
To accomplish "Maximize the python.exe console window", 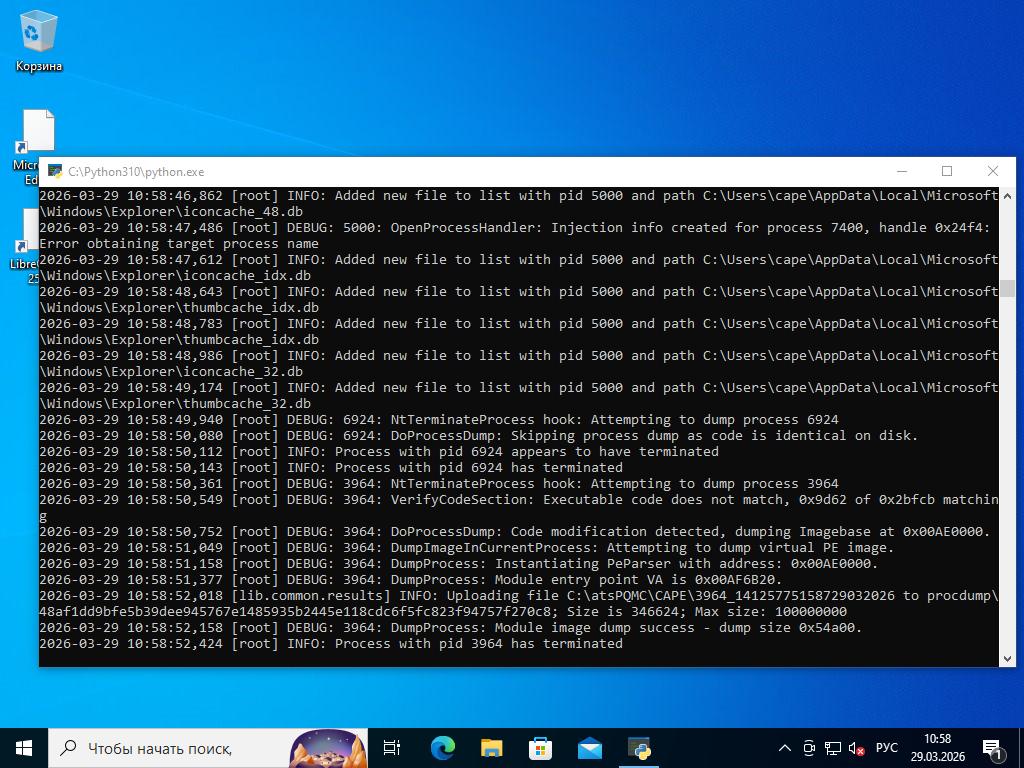I will click(x=947, y=171).
